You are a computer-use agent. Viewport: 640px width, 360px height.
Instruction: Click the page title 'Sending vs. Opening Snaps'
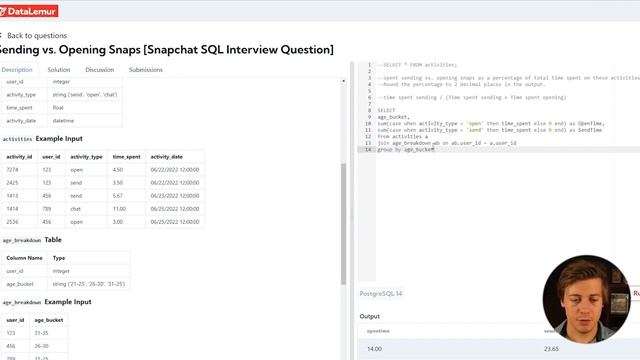point(167,50)
